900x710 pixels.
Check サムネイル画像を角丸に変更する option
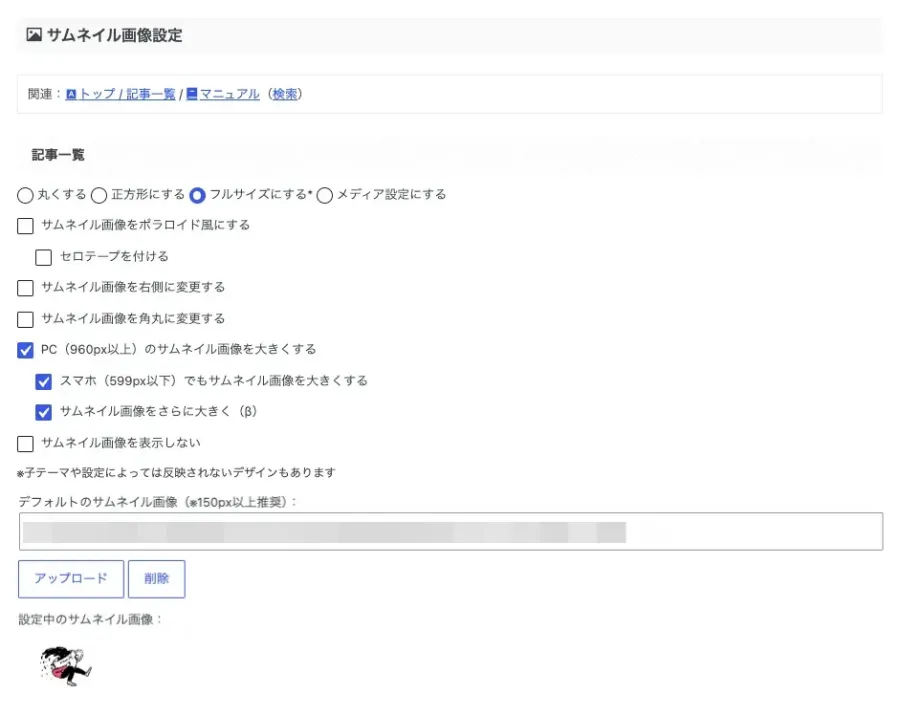tap(25, 319)
